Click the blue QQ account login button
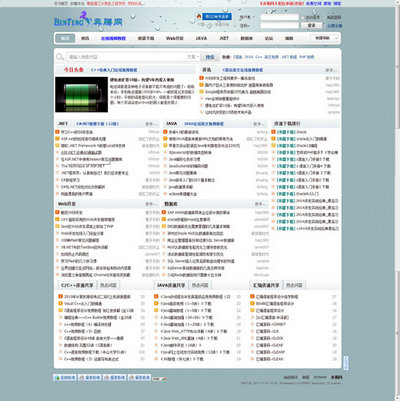 click(x=217, y=16)
